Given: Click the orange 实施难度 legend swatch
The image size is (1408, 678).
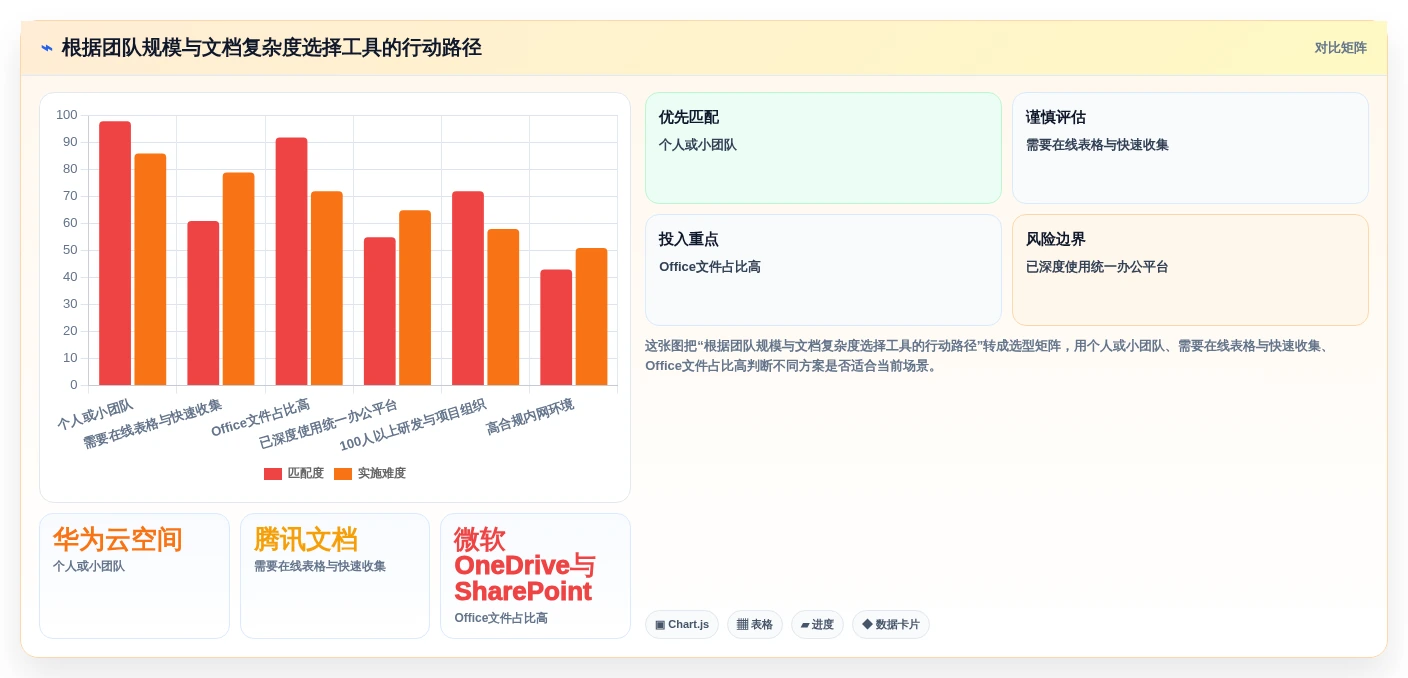Looking at the screenshot, I should tap(343, 474).
